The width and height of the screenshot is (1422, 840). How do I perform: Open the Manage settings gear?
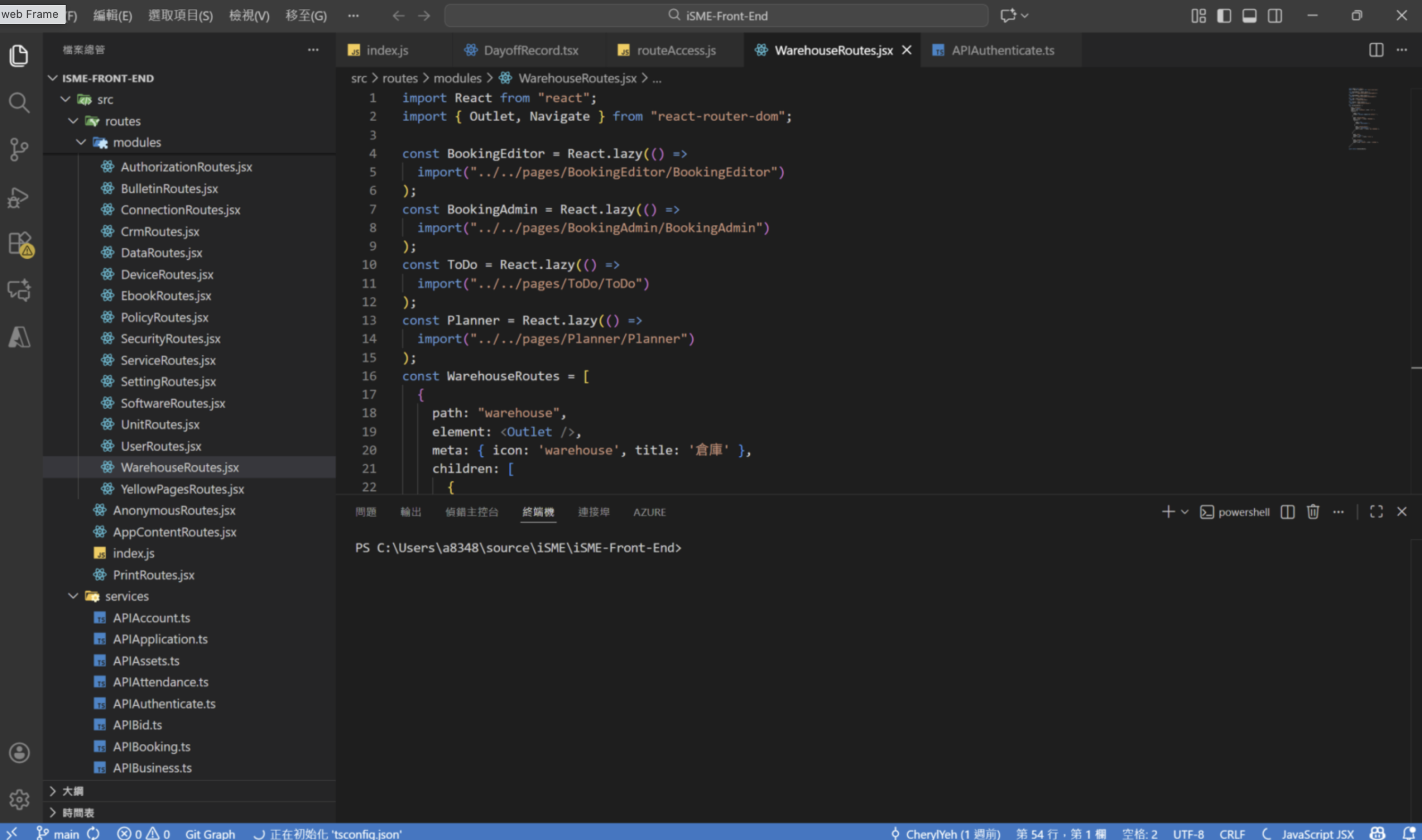(19, 799)
